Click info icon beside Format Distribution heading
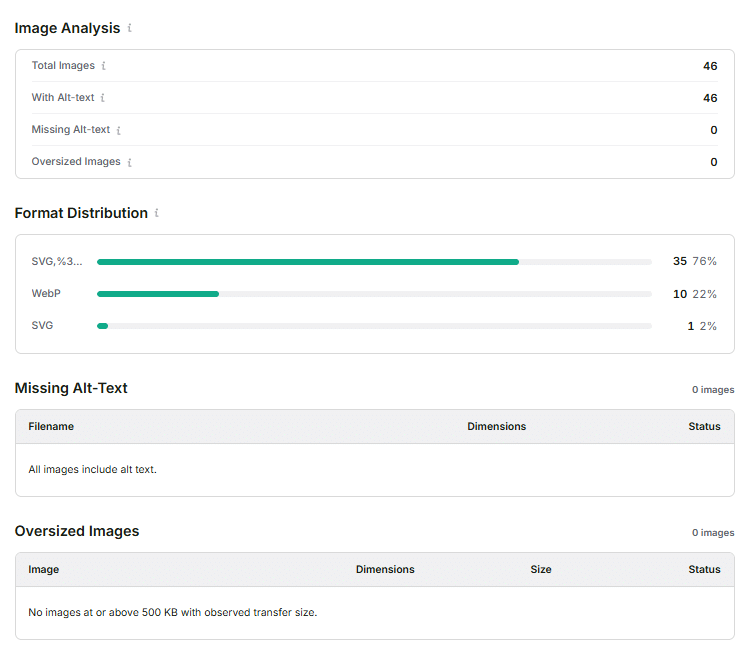 pyautogui.click(x=157, y=213)
